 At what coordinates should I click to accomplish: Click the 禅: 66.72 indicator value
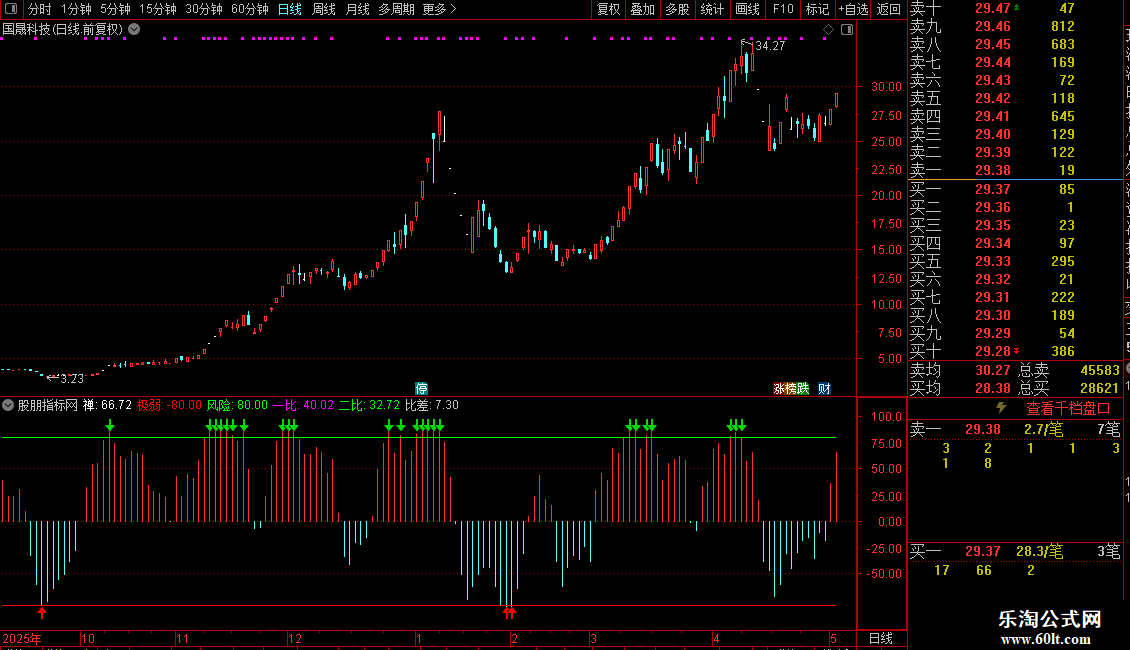107,405
